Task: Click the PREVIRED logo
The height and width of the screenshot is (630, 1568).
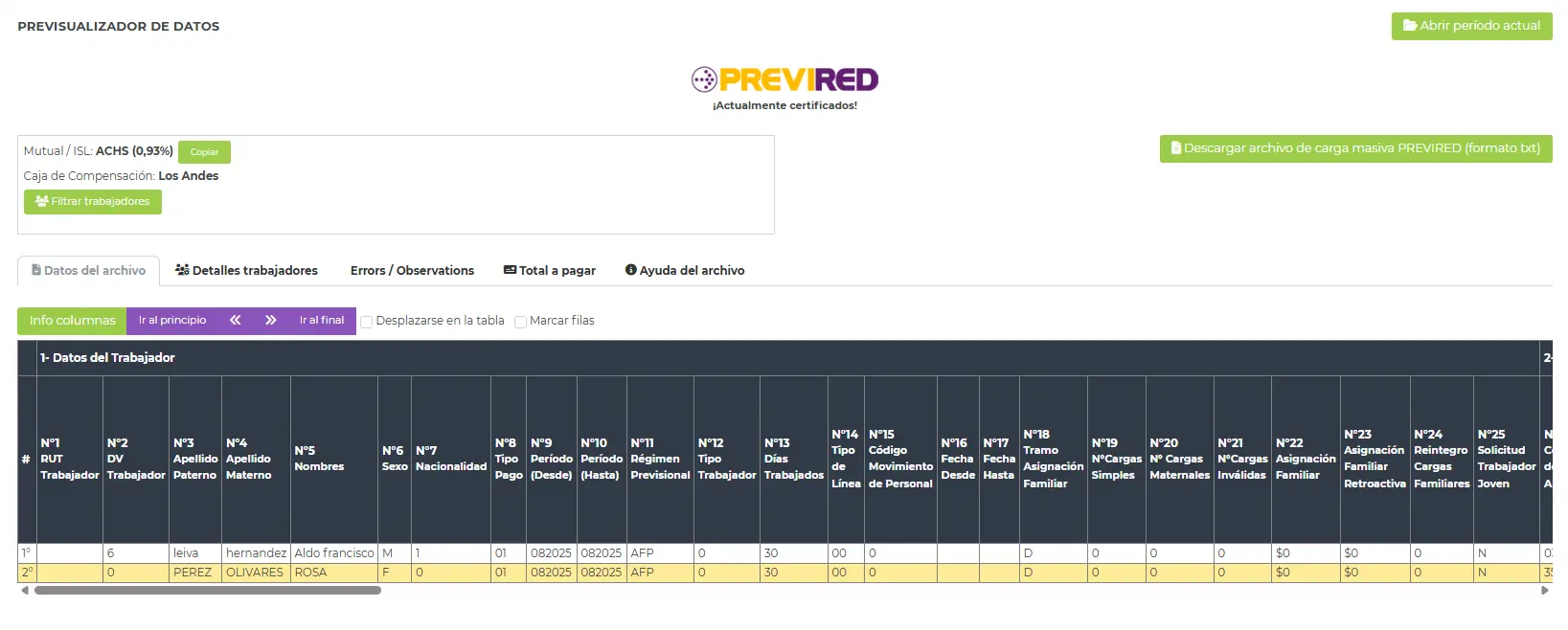Action: (x=784, y=79)
